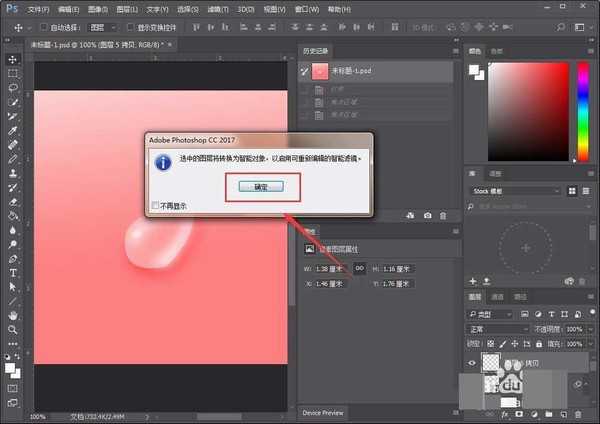Switch to the 通道 tab in Layers panel
Screen dimensions: 600x424
498,297
